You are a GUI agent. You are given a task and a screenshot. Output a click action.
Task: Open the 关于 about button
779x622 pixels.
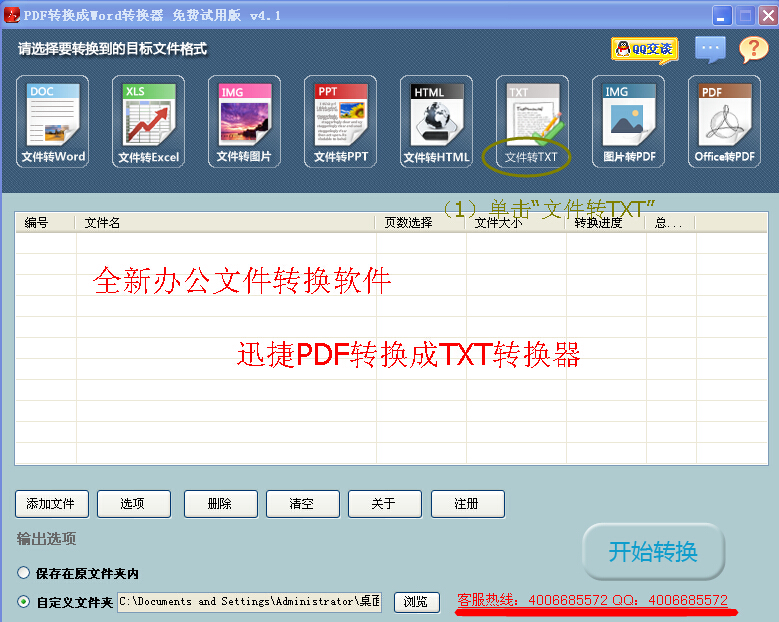[x=385, y=504]
